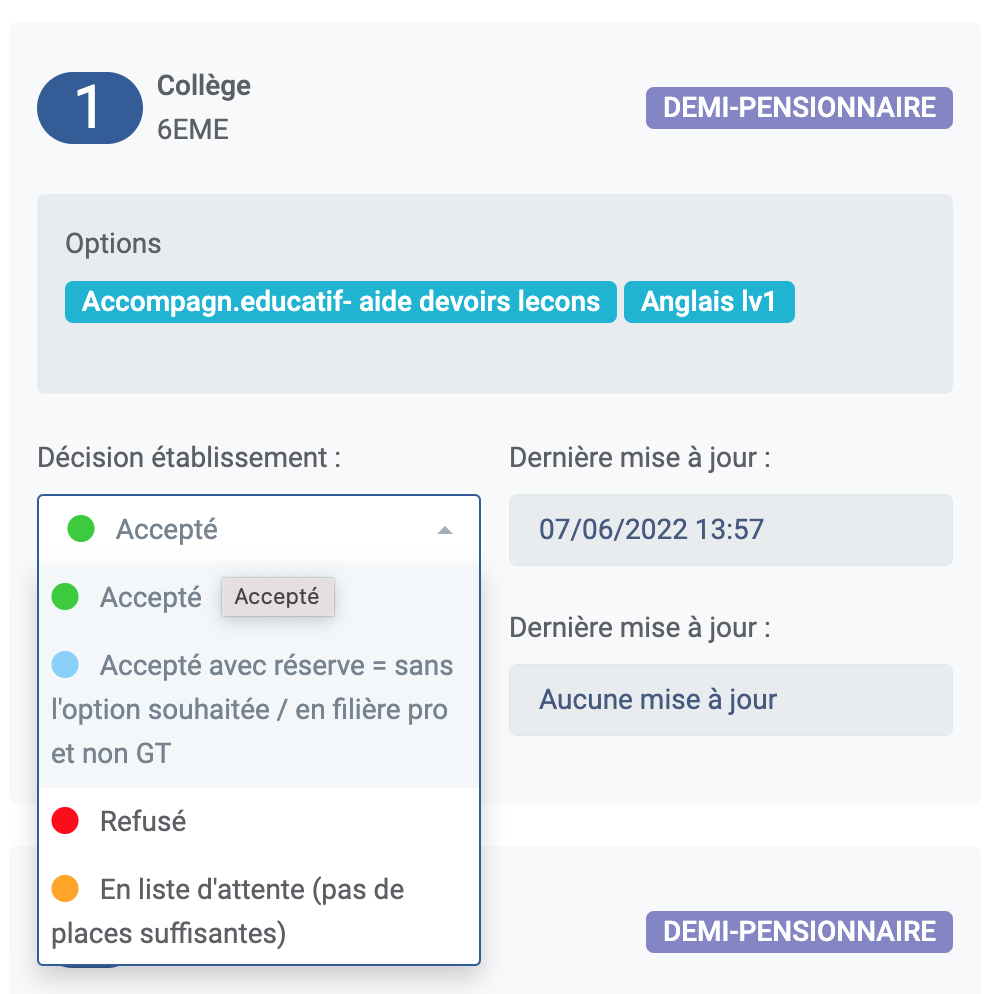The width and height of the screenshot is (1000, 994).
Task: Collapse the Décision établissement dropdown arrow
Action: point(445,530)
